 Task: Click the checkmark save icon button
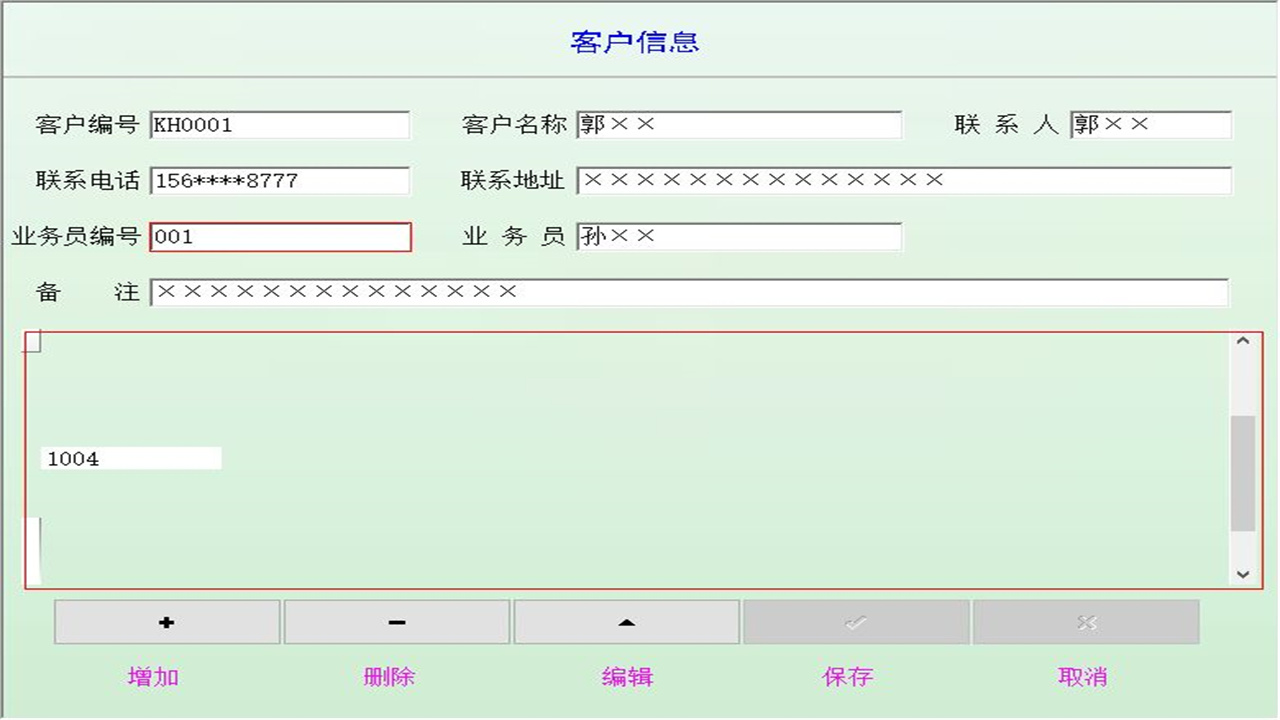pos(854,621)
